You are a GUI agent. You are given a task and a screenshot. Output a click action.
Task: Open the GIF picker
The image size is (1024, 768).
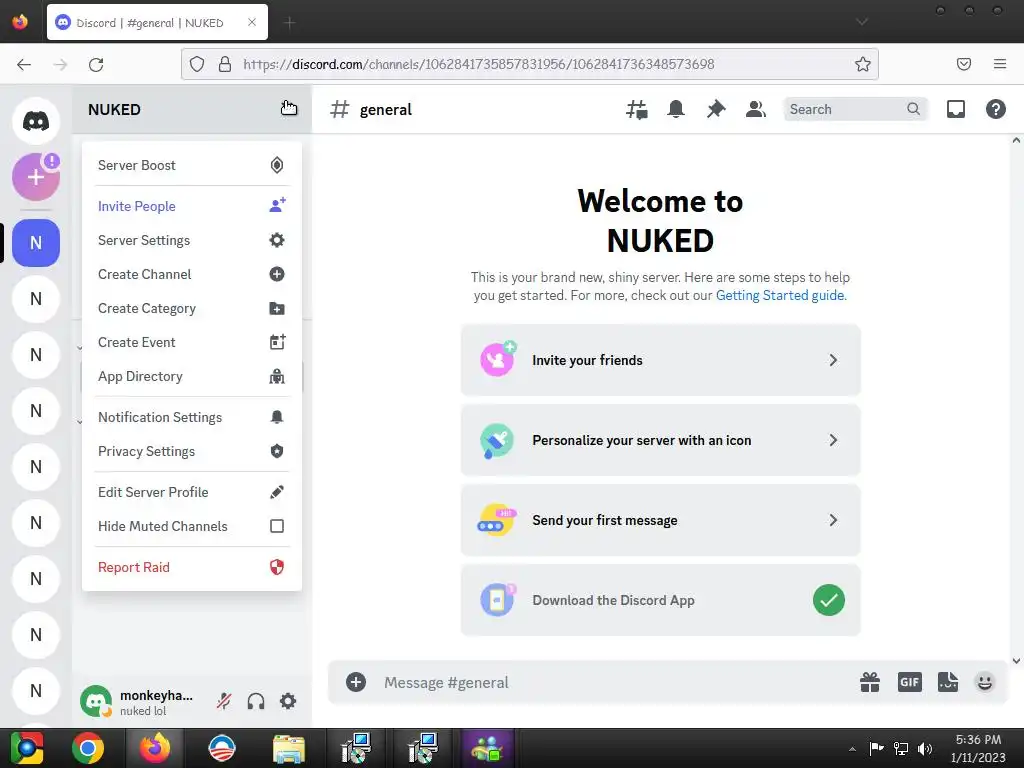pos(909,682)
